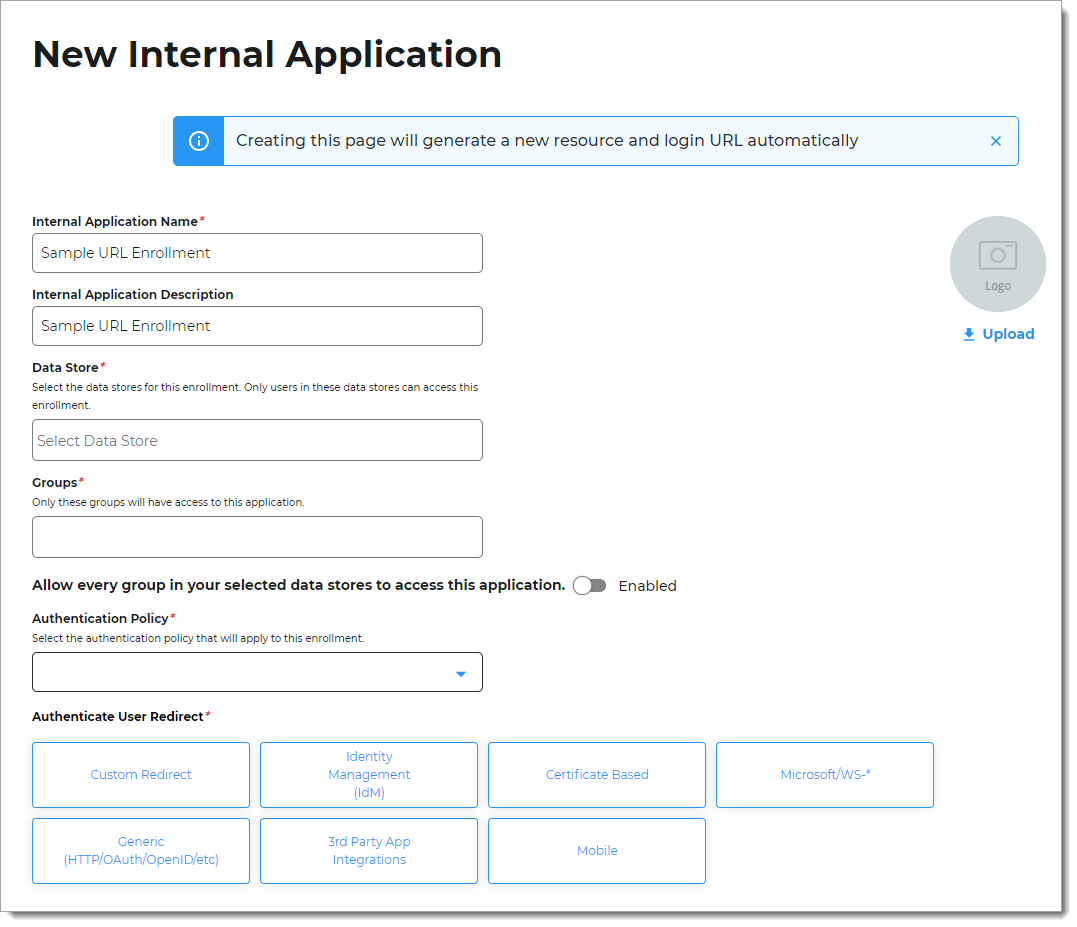The image size is (1077, 927).
Task: Select Mobile redirect option
Action: (x=596, y=850)
